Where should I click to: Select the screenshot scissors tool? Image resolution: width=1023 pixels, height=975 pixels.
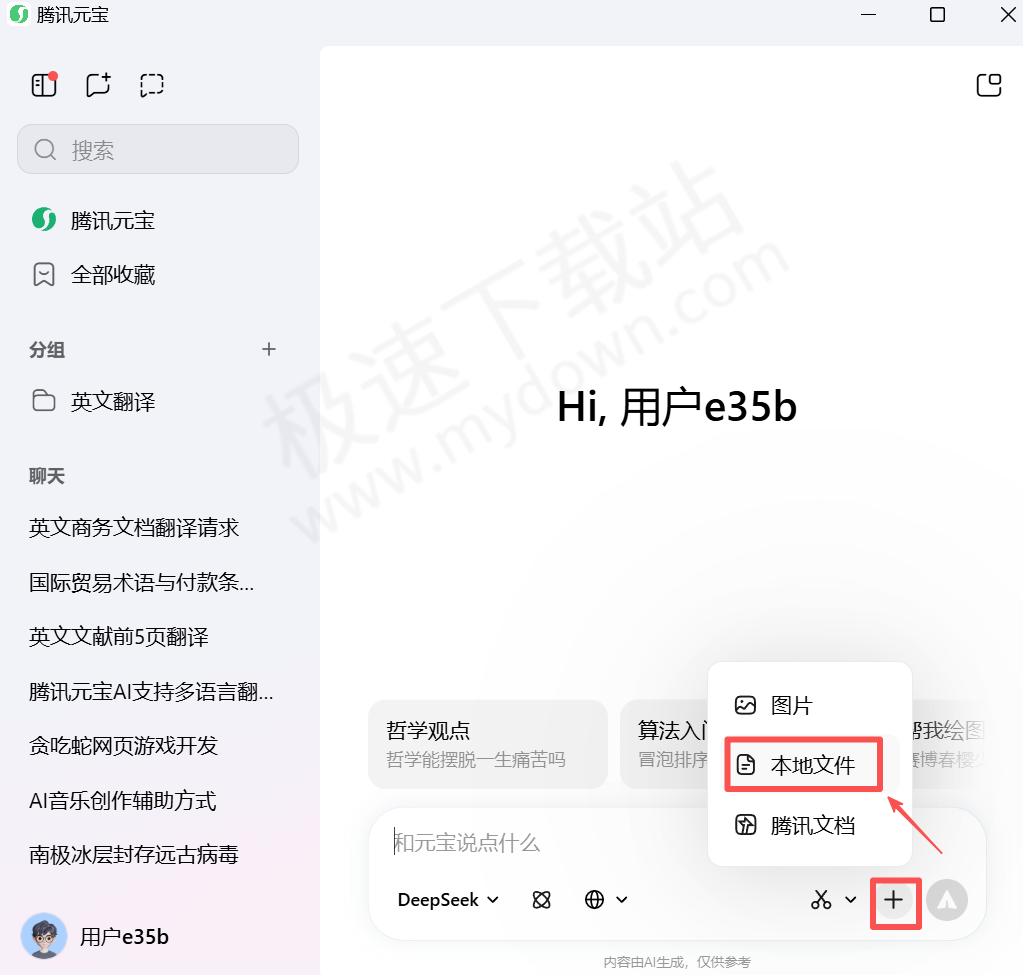click(x=820, y=900)
